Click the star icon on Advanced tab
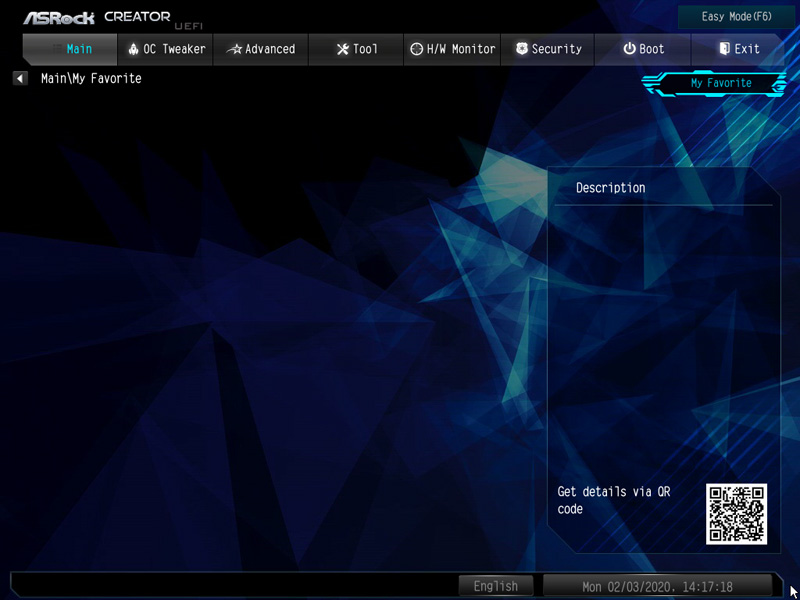 click(234, 49)
